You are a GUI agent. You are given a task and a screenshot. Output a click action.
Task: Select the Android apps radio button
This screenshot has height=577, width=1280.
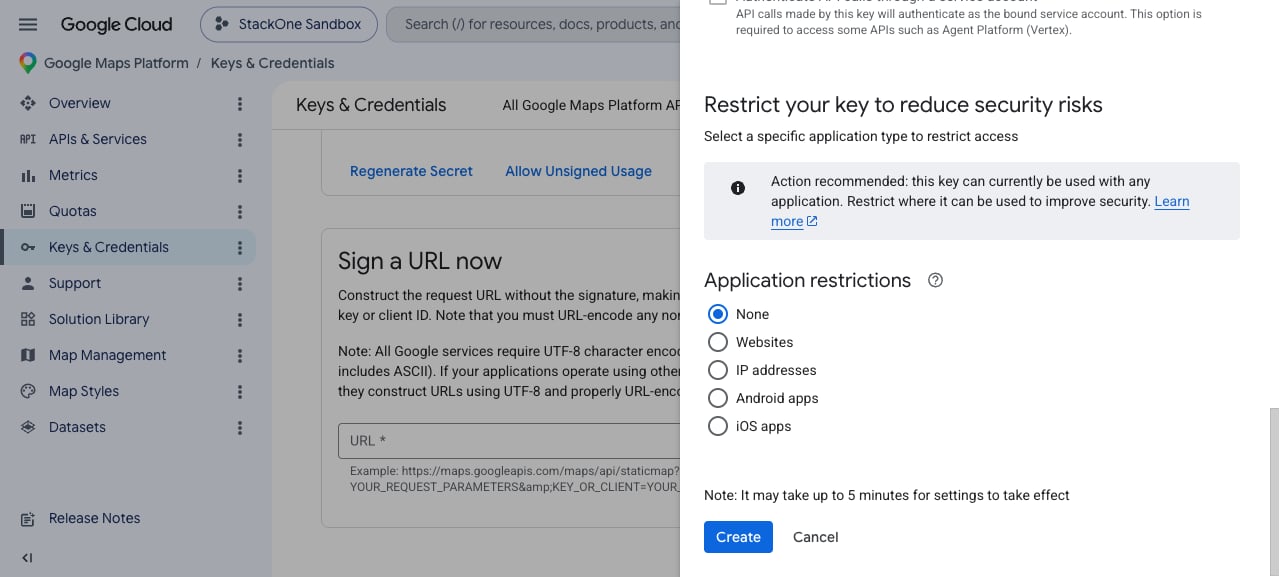coord(718,398)
